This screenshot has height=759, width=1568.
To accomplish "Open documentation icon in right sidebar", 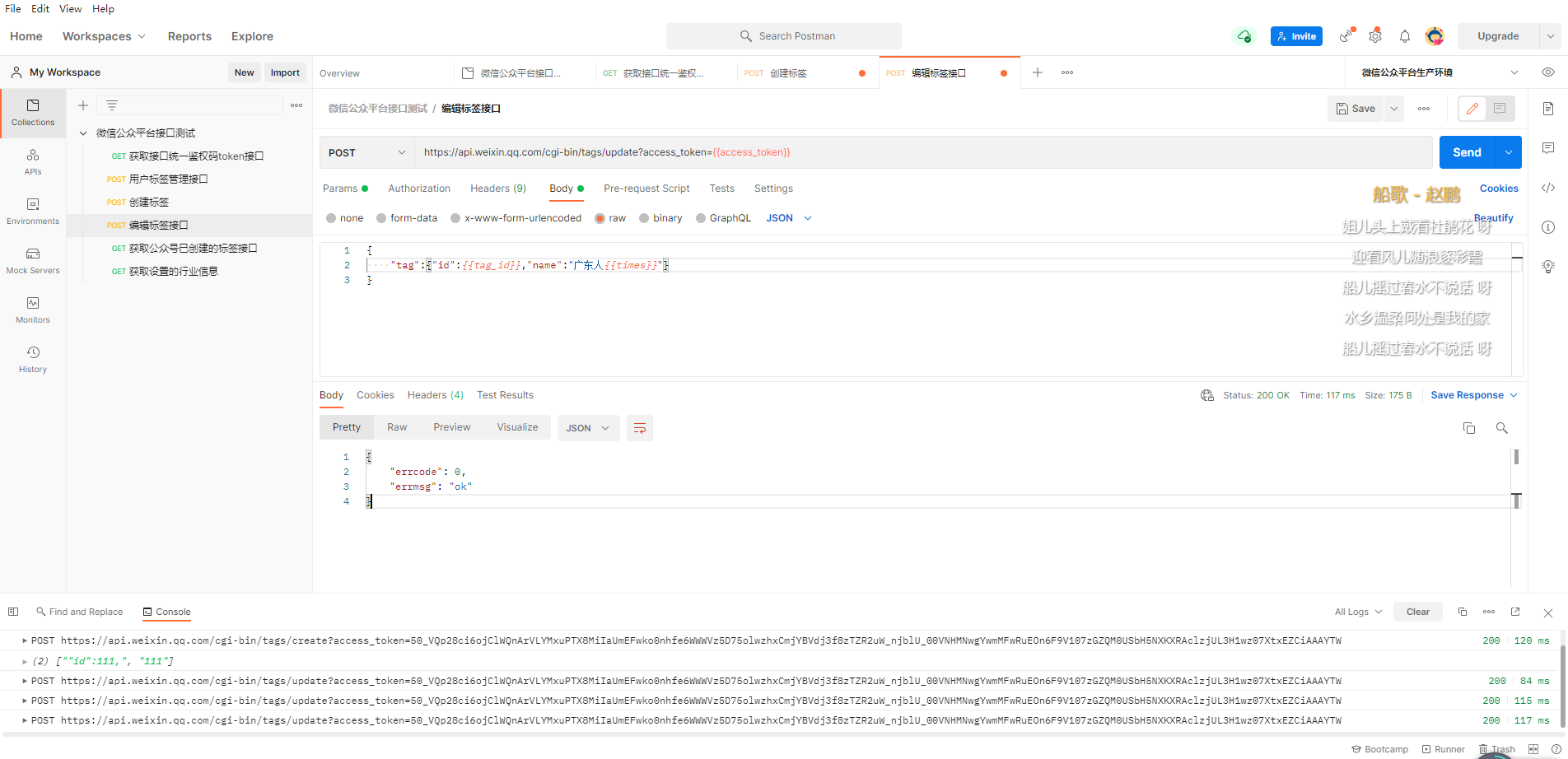I will tap(1548, 109).
